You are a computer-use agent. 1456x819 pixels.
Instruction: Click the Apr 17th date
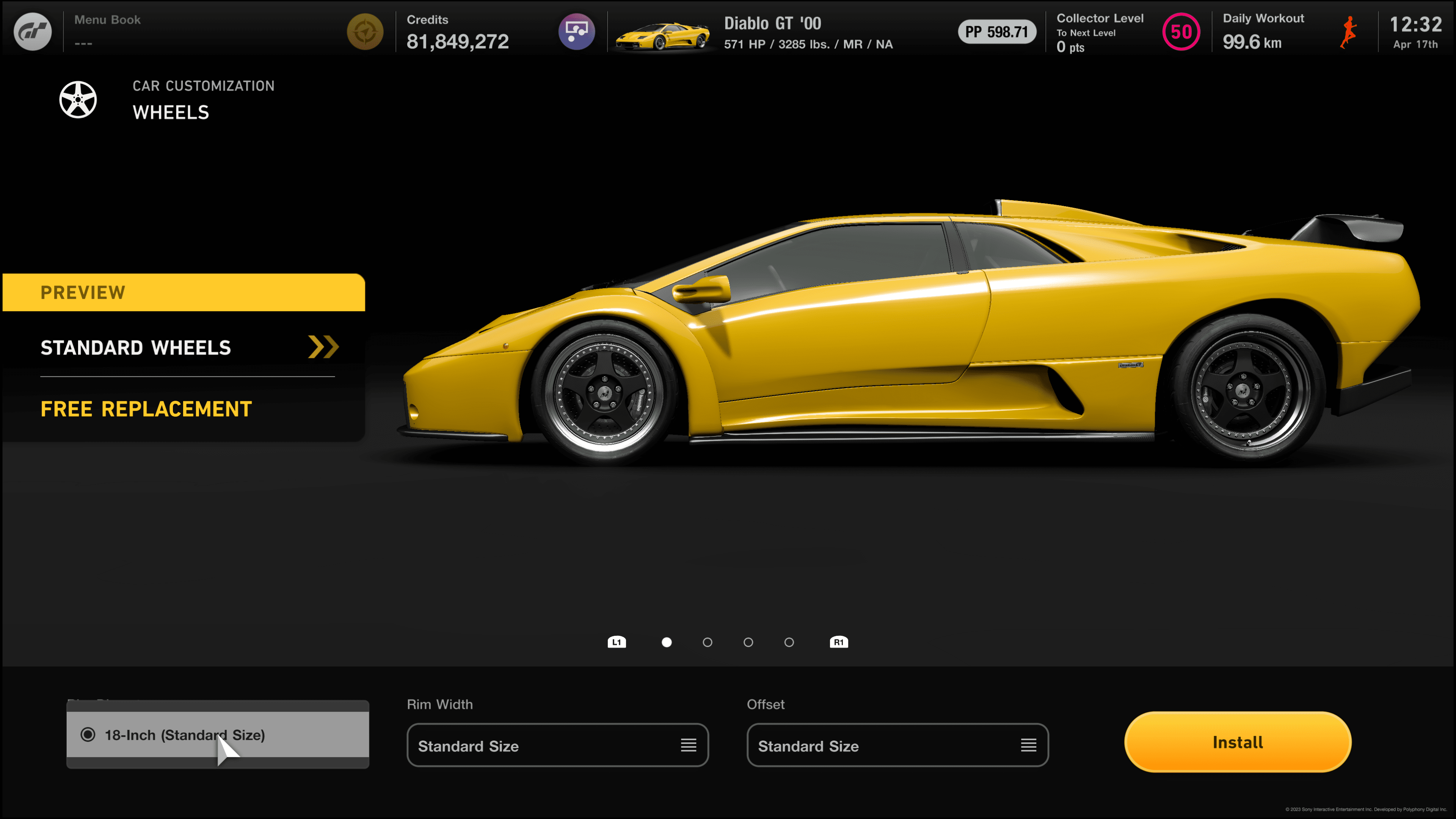click(1415, 44)
